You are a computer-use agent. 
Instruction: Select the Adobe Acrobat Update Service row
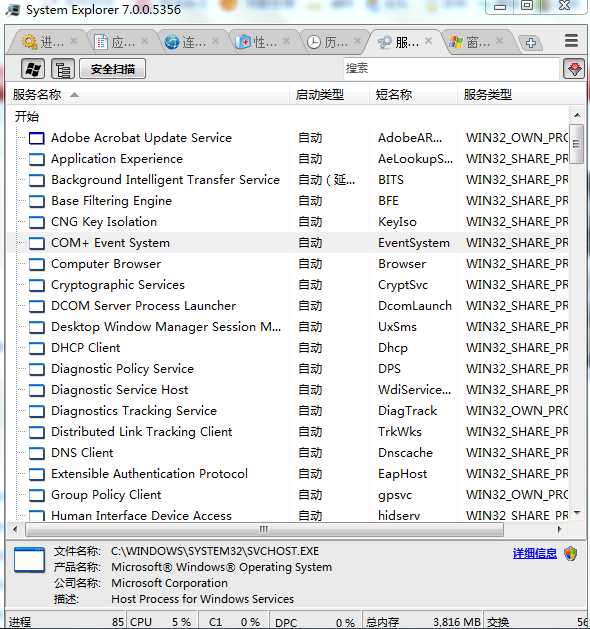(288, 138)
